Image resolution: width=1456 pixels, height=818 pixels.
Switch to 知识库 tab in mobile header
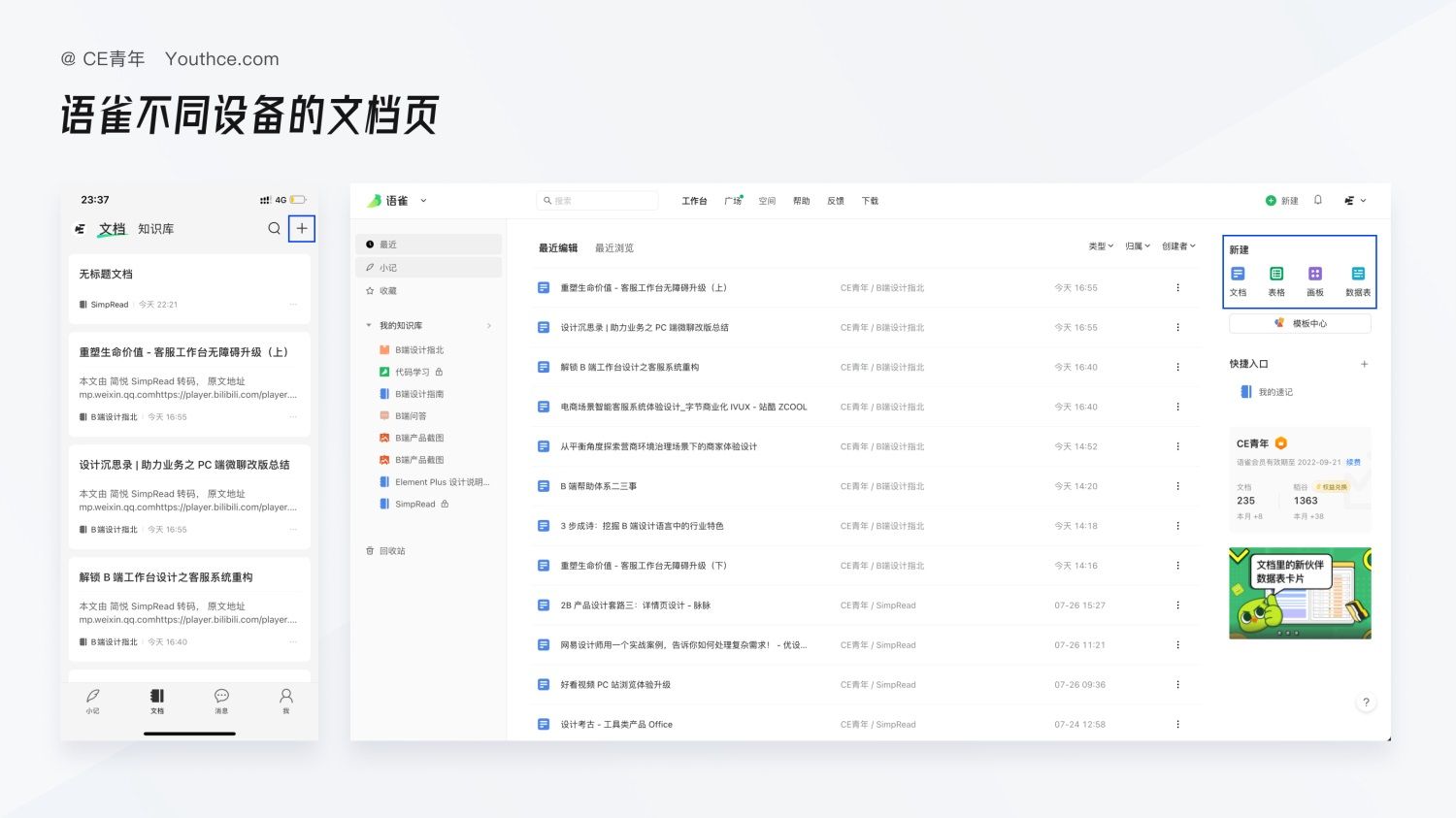[x=156, y=229]
